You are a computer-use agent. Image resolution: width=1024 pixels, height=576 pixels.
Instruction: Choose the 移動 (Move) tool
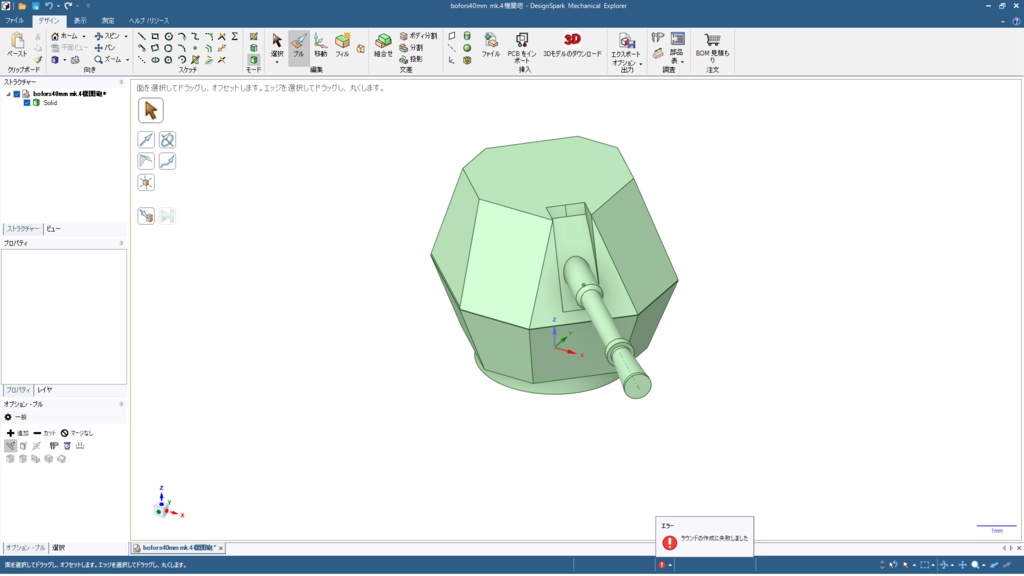320,47
